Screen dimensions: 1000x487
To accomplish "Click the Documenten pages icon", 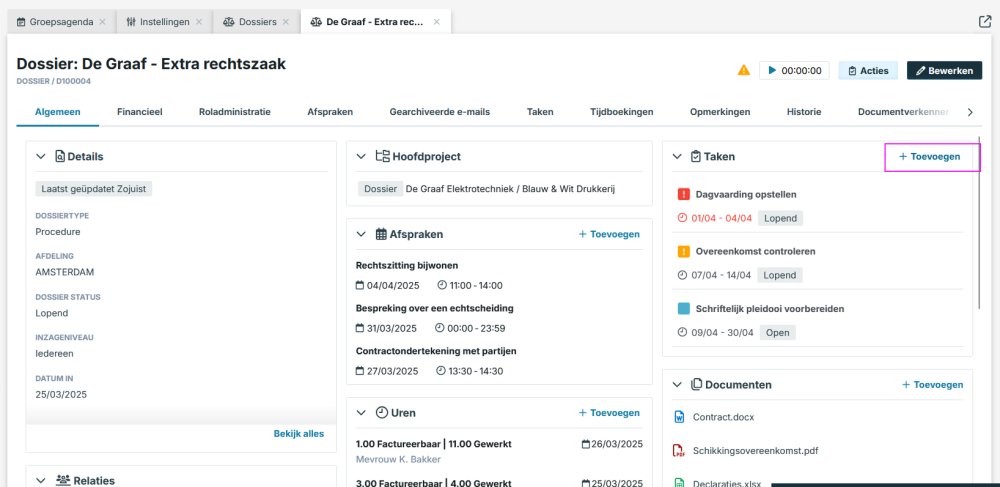I will click(696, 384).
